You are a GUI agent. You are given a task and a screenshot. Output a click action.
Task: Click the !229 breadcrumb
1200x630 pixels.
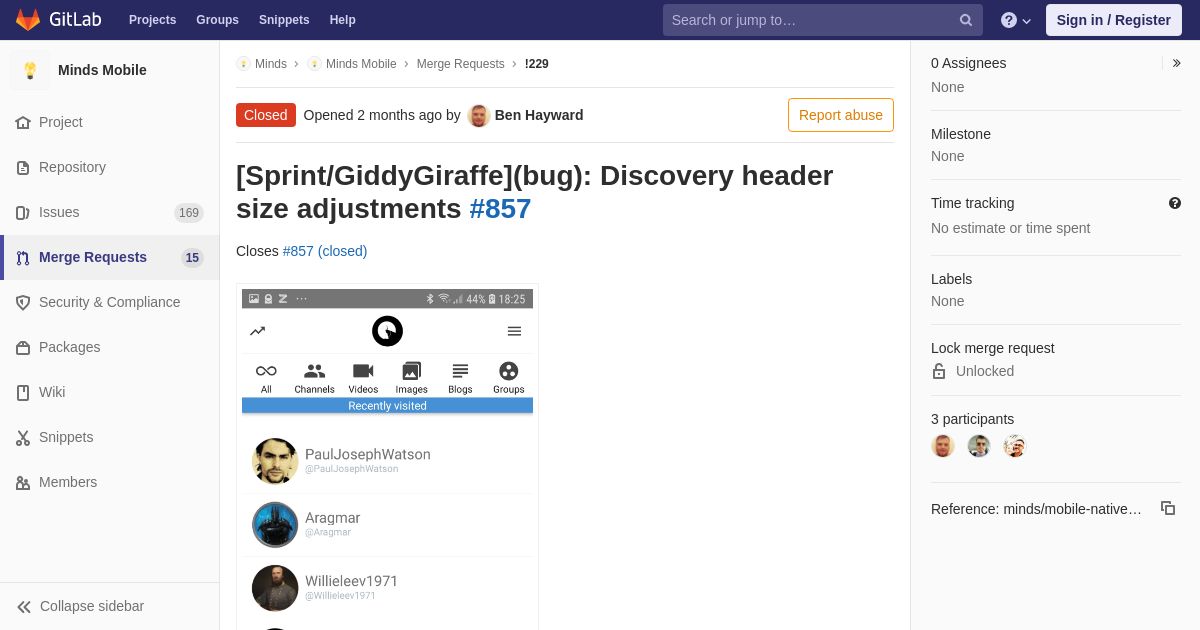point(537,64)
